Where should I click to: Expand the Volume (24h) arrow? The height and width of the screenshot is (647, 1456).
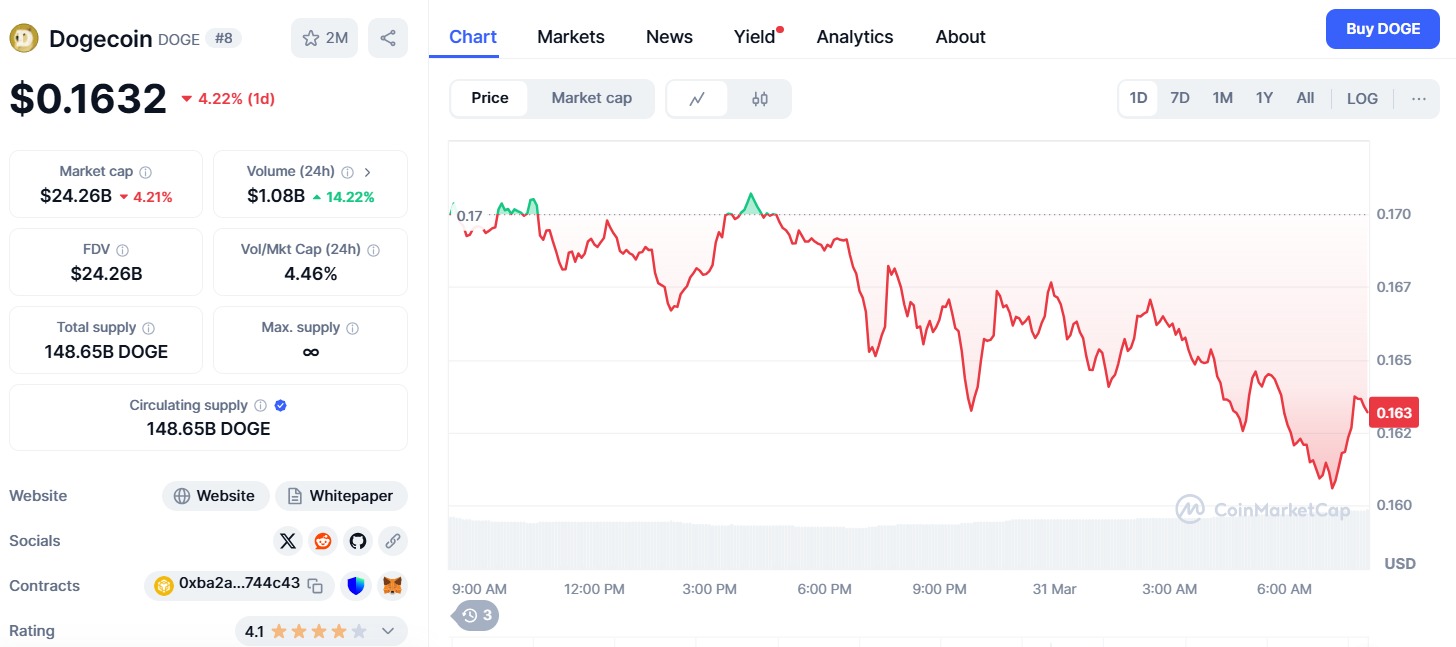point(367,172)
